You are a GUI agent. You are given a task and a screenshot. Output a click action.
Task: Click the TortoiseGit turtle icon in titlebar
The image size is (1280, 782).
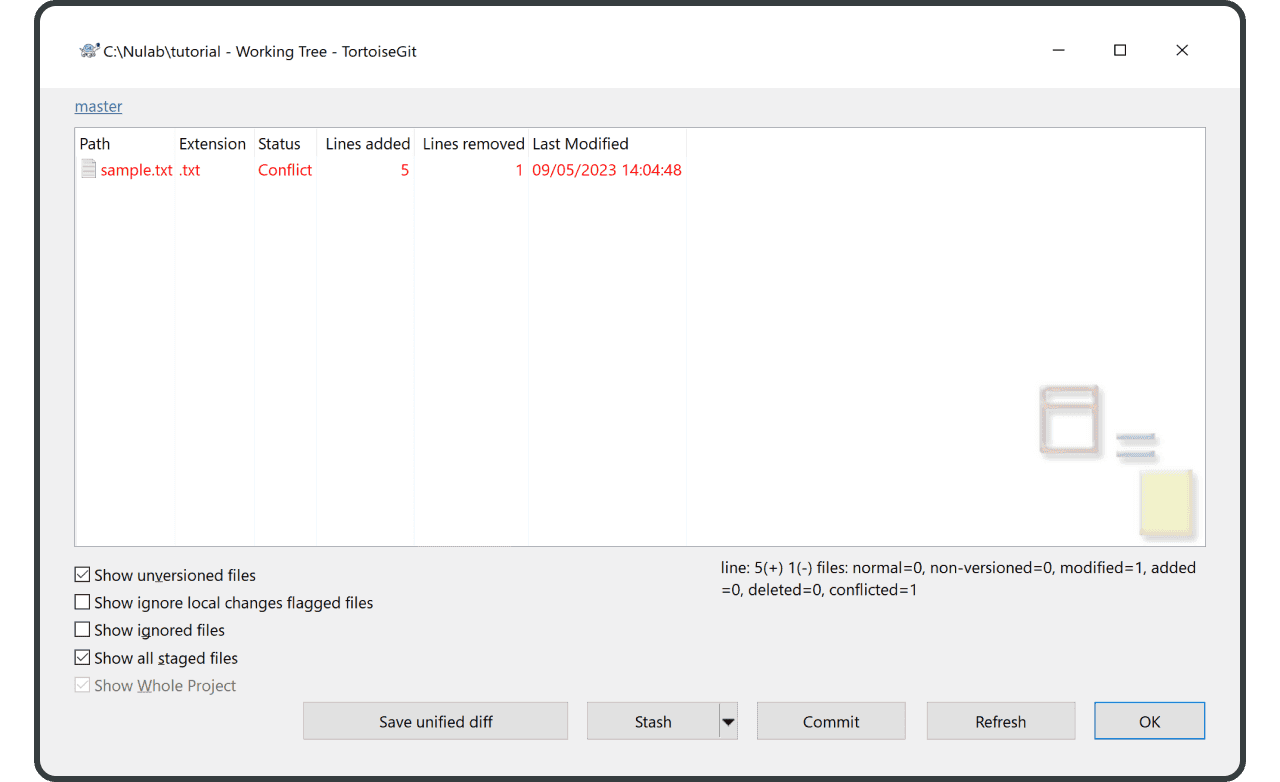coord(88,50)
